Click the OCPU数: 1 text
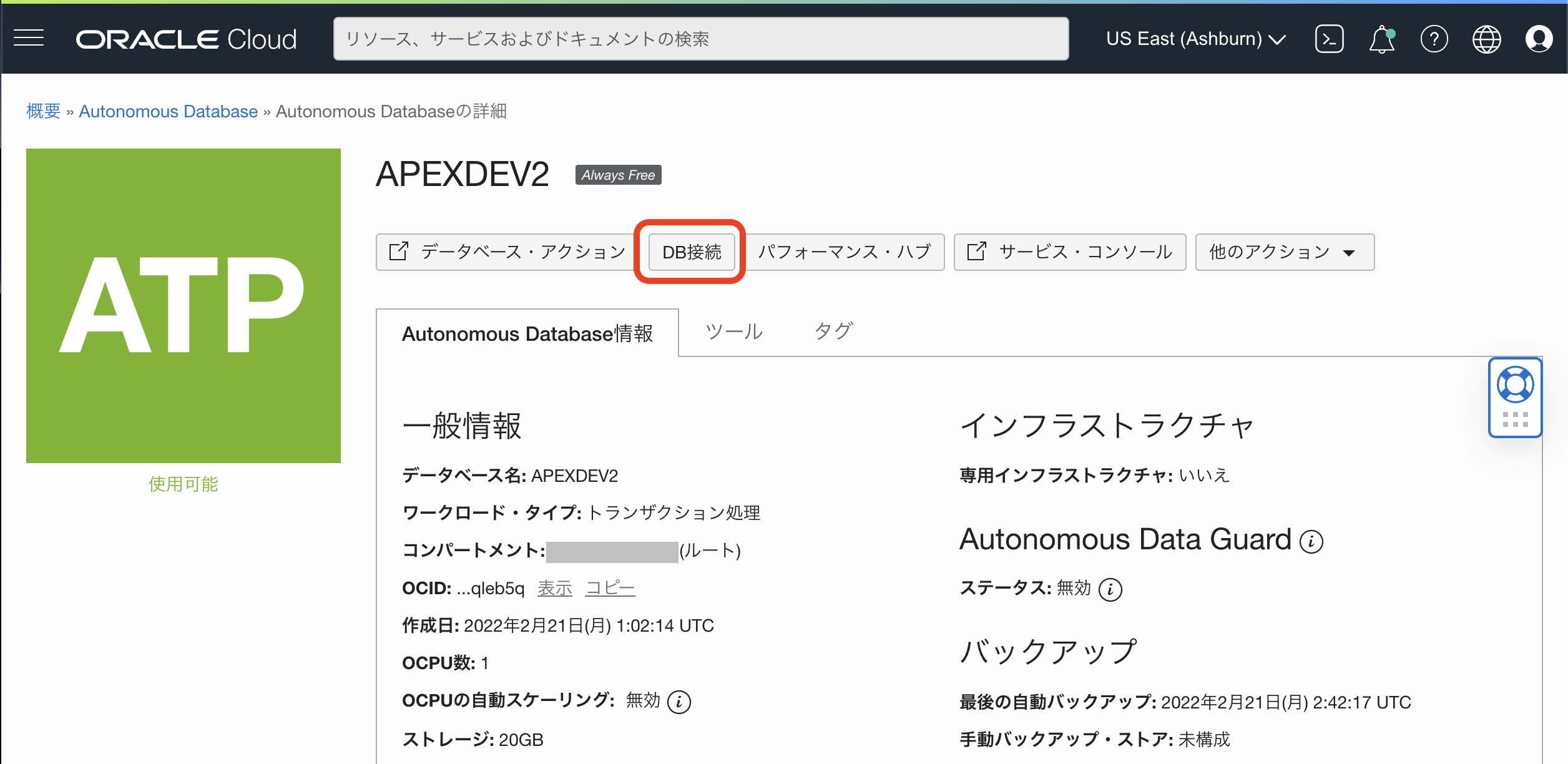 click(x=445, y=663)
